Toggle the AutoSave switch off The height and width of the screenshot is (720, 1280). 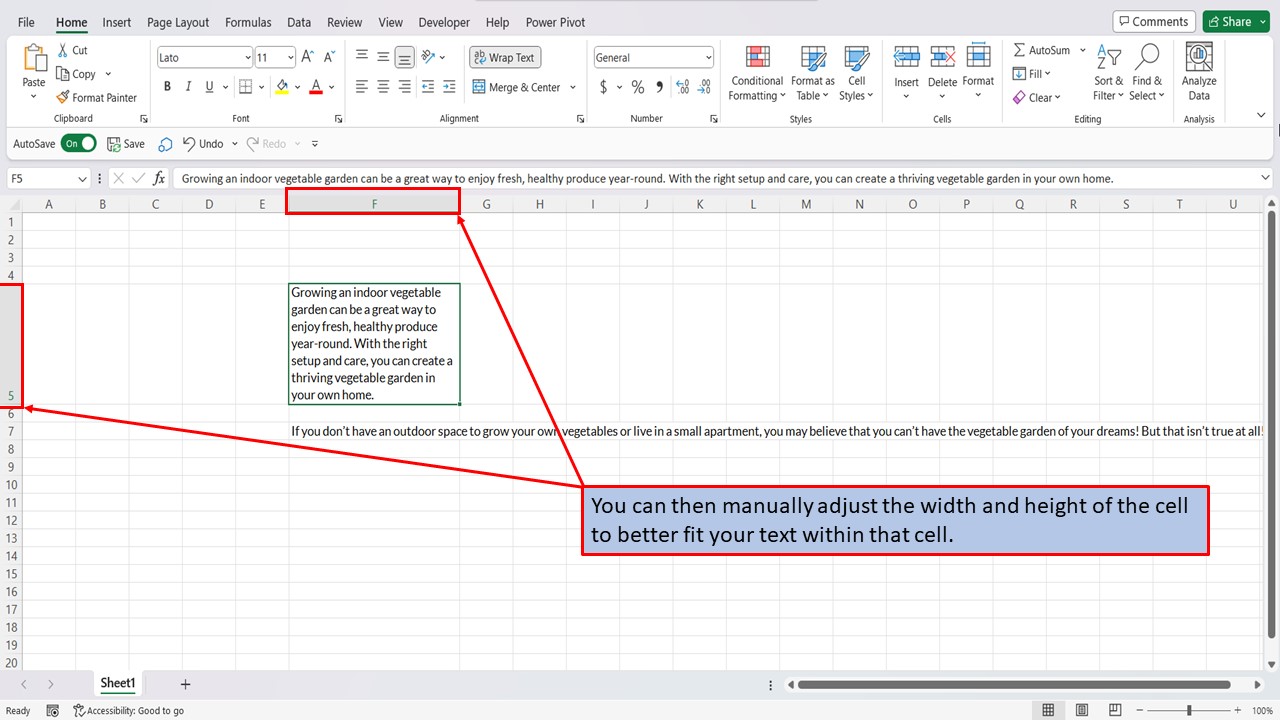point(78,143)
